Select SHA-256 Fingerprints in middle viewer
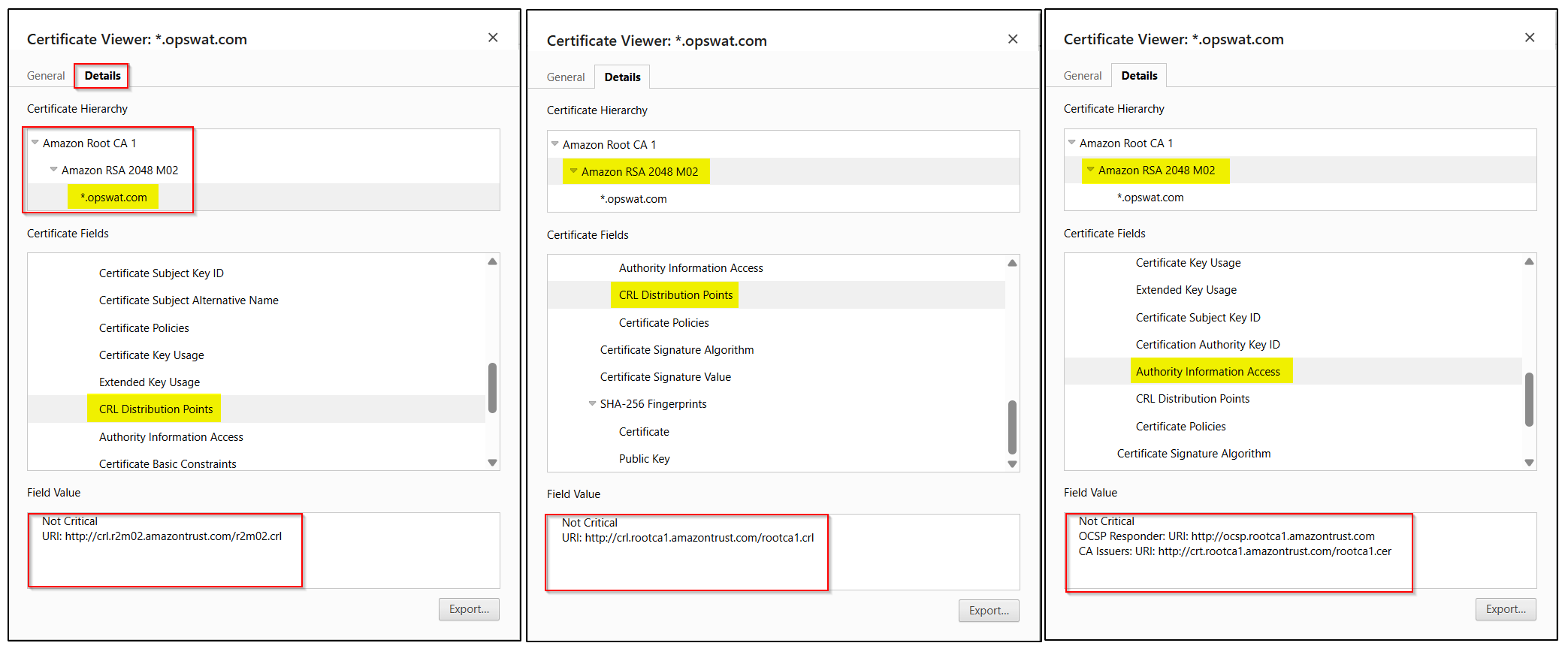The width and height of the screenshot is (1568, 649). [654, 404]
